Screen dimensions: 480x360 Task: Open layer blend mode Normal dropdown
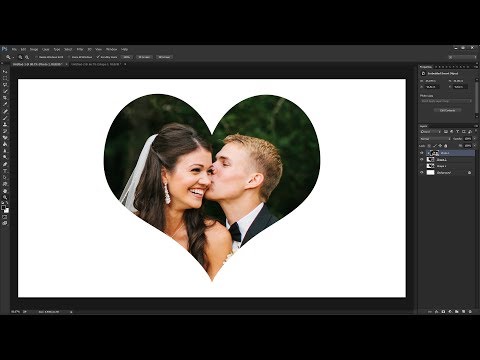pos(435,139)
